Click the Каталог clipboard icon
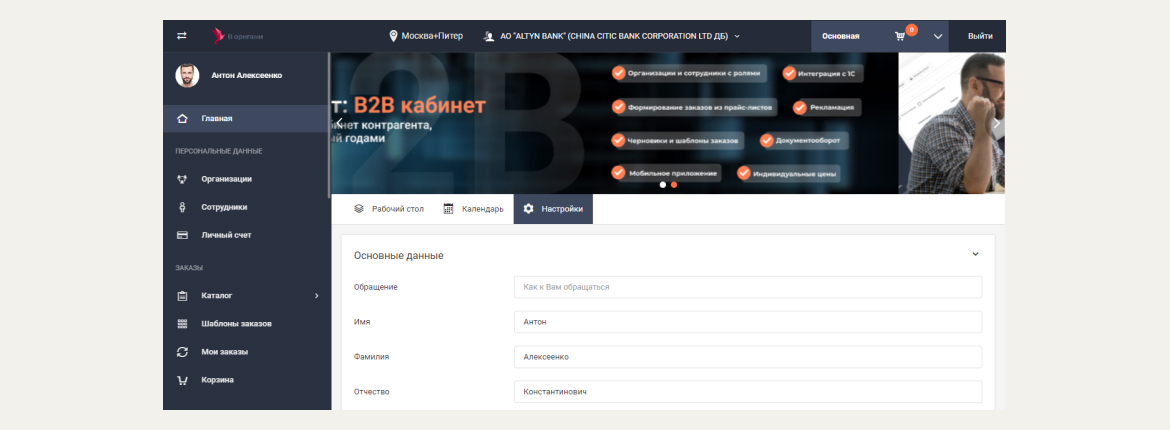 tap(182, 296)
